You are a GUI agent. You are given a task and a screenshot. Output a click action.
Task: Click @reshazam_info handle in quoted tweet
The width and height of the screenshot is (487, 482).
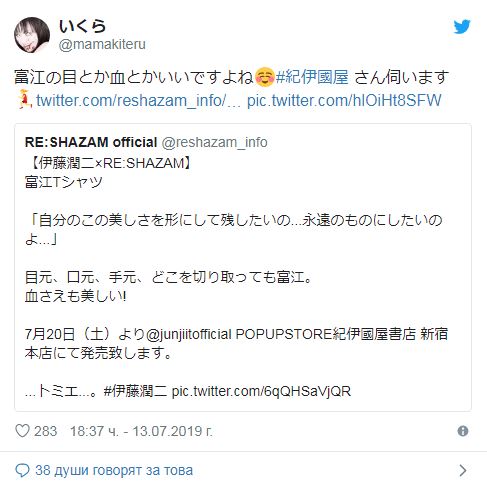pos(214,142)
